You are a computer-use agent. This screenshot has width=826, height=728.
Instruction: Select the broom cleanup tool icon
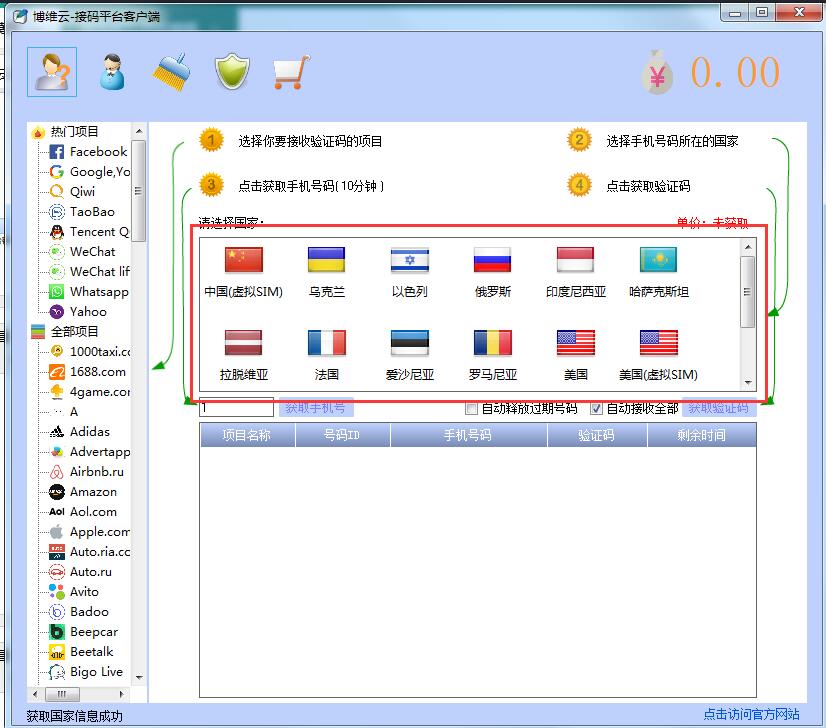click(x=172, y=72)
